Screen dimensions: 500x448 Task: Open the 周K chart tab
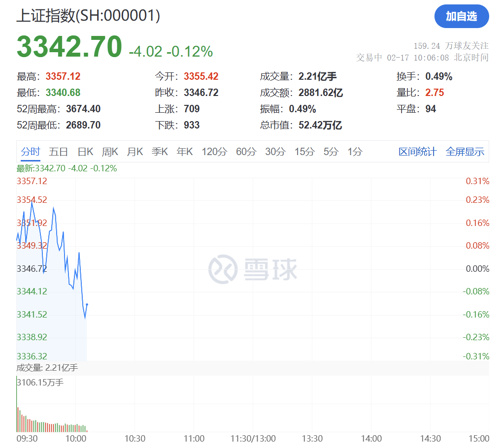[x=110, y=152]
